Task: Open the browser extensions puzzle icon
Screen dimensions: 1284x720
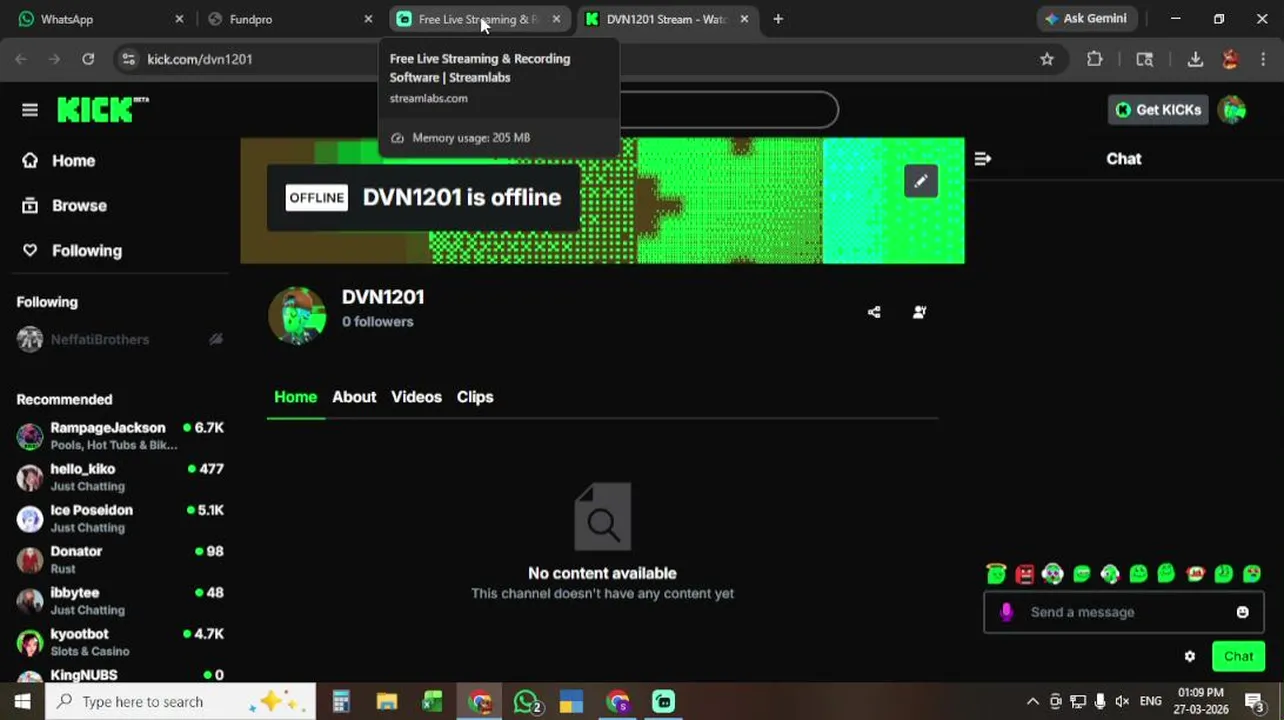Action: click(x=1095, y=59)
